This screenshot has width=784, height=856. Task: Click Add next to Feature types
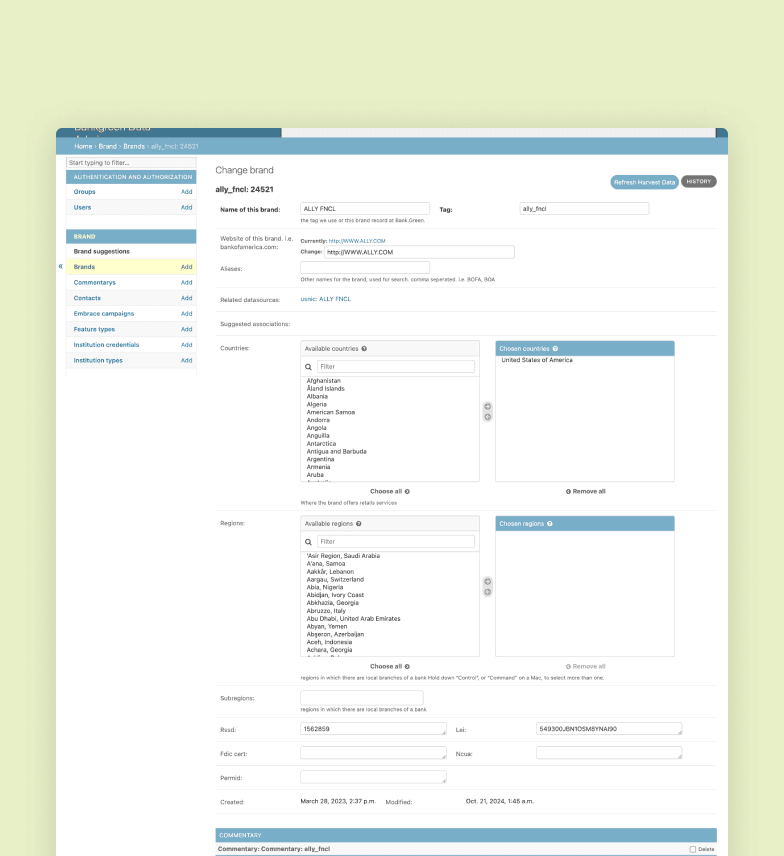(187, 329)
